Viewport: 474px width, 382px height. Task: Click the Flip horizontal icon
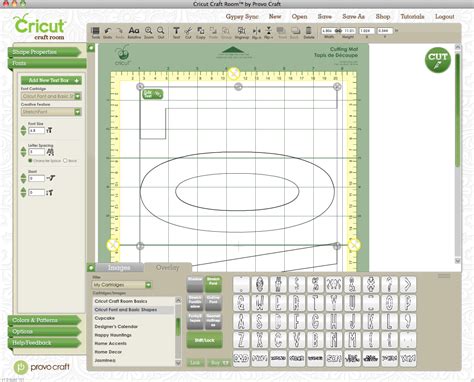[256, 33]
